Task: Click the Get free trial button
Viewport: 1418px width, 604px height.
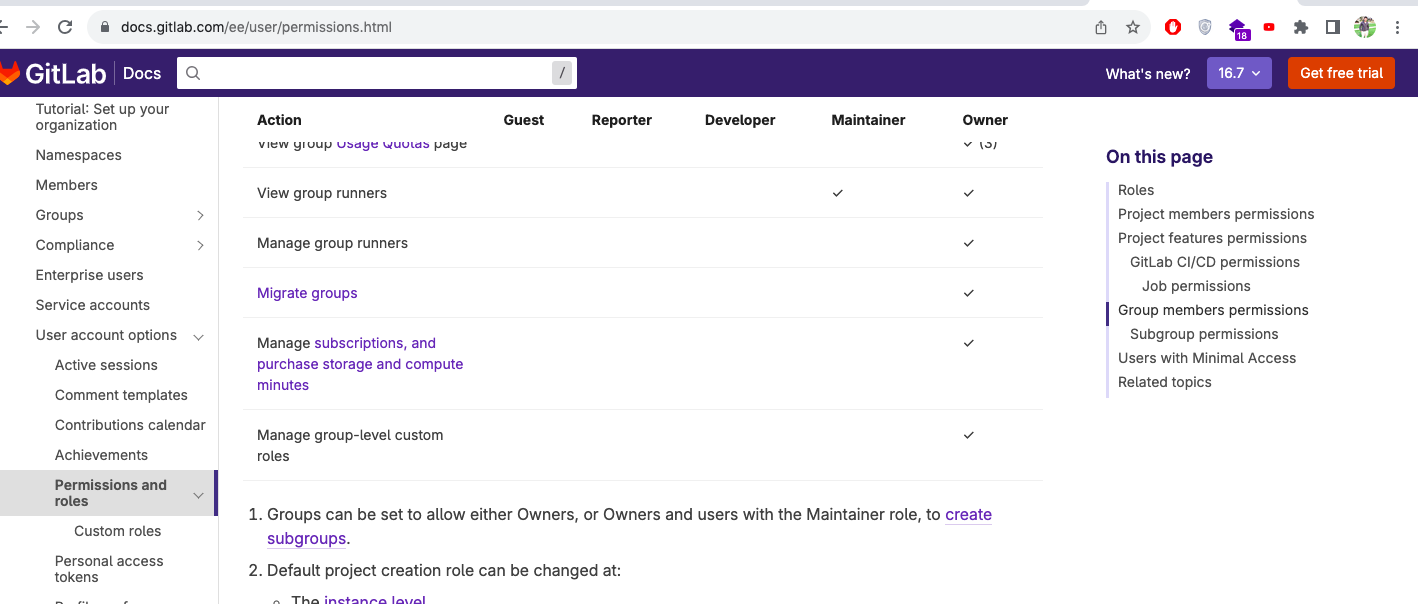Action: coord(1340,73)
